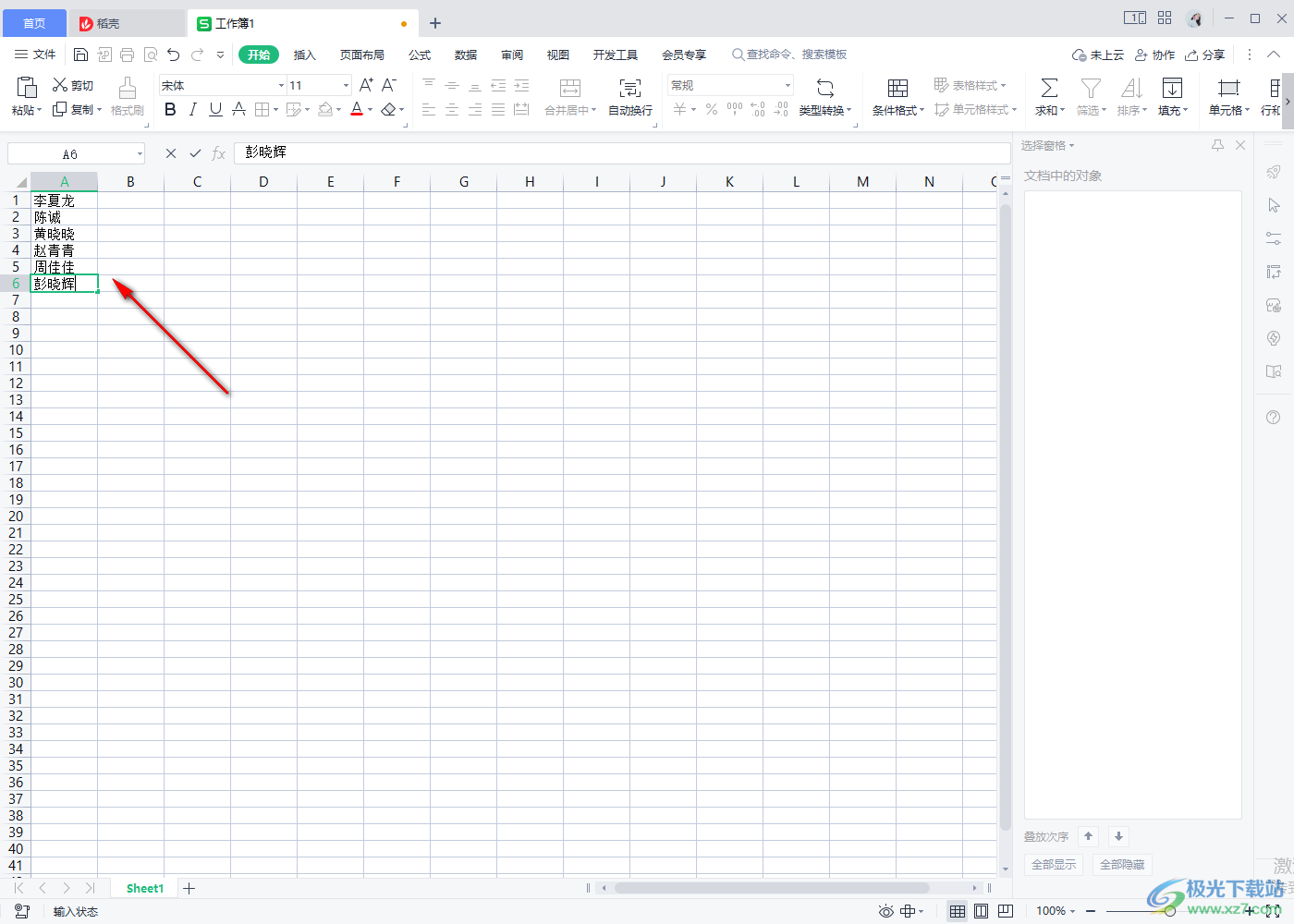The height and width of the screenshot is (924, 1294).
Task: Decrease font size with A- icon
Action: tap(389, 85)
